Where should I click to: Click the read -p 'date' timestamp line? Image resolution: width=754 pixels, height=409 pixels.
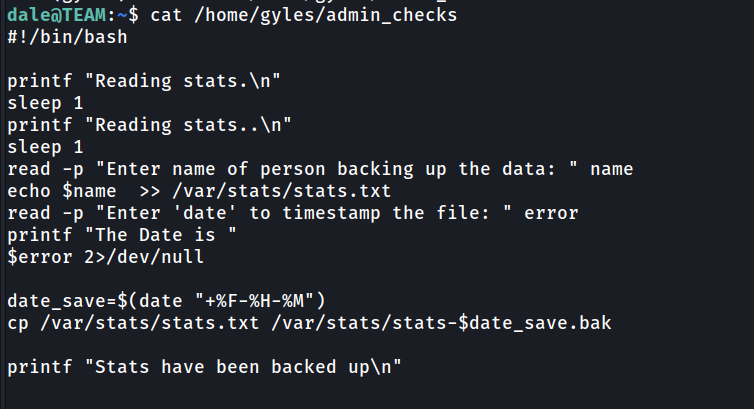point(292,213)
